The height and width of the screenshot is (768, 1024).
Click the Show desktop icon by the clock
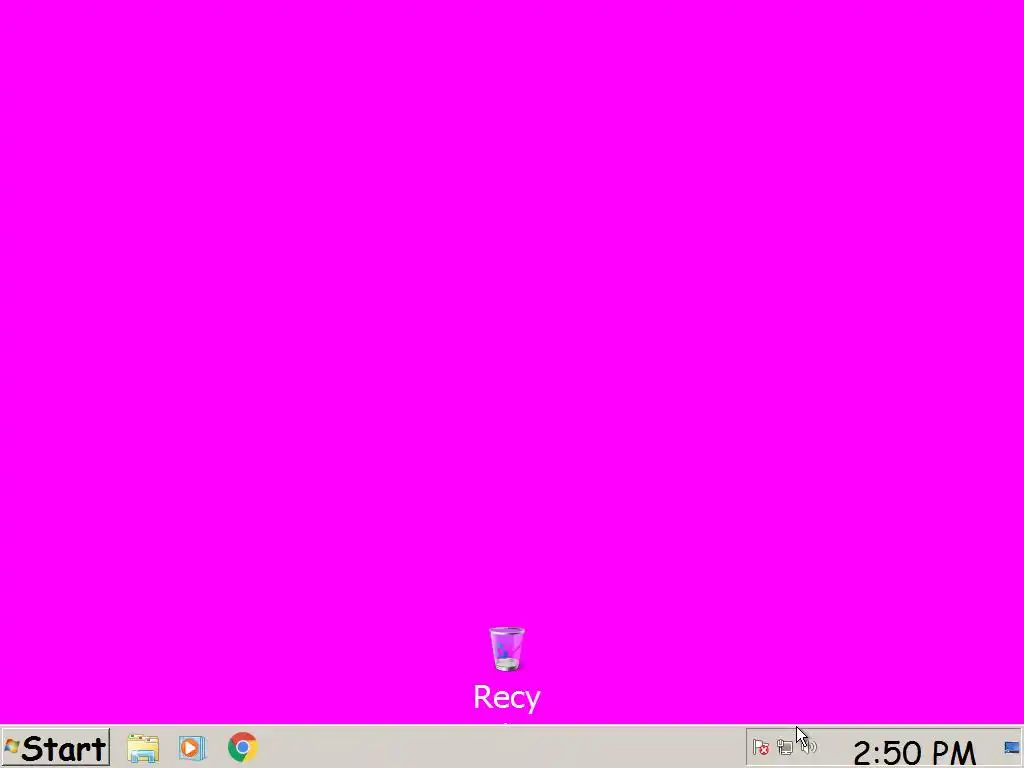[x=1011, y=747]
